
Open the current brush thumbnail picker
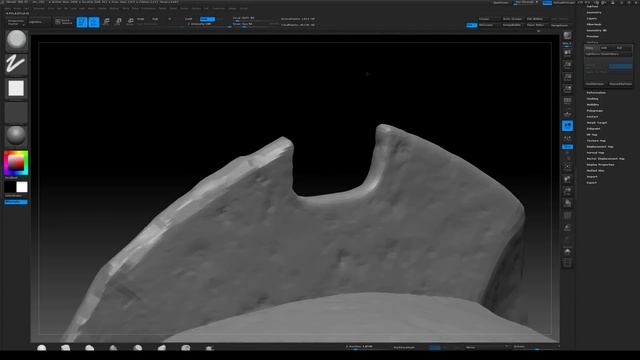[16, 40]
